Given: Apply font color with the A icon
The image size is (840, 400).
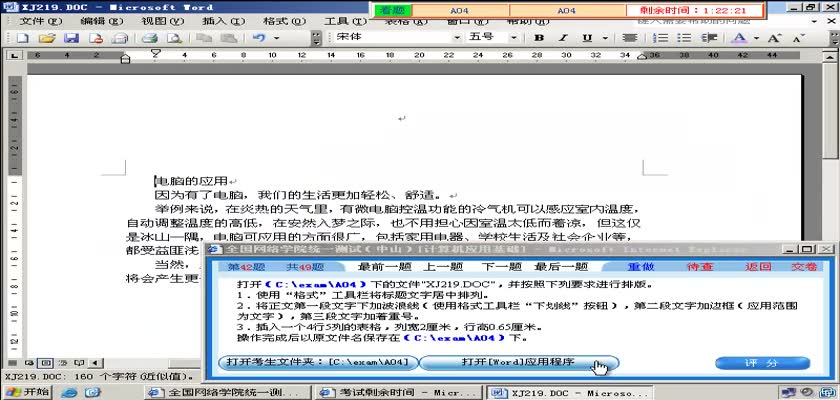Looking at the screenshot, I should click(x=740, y=38).
